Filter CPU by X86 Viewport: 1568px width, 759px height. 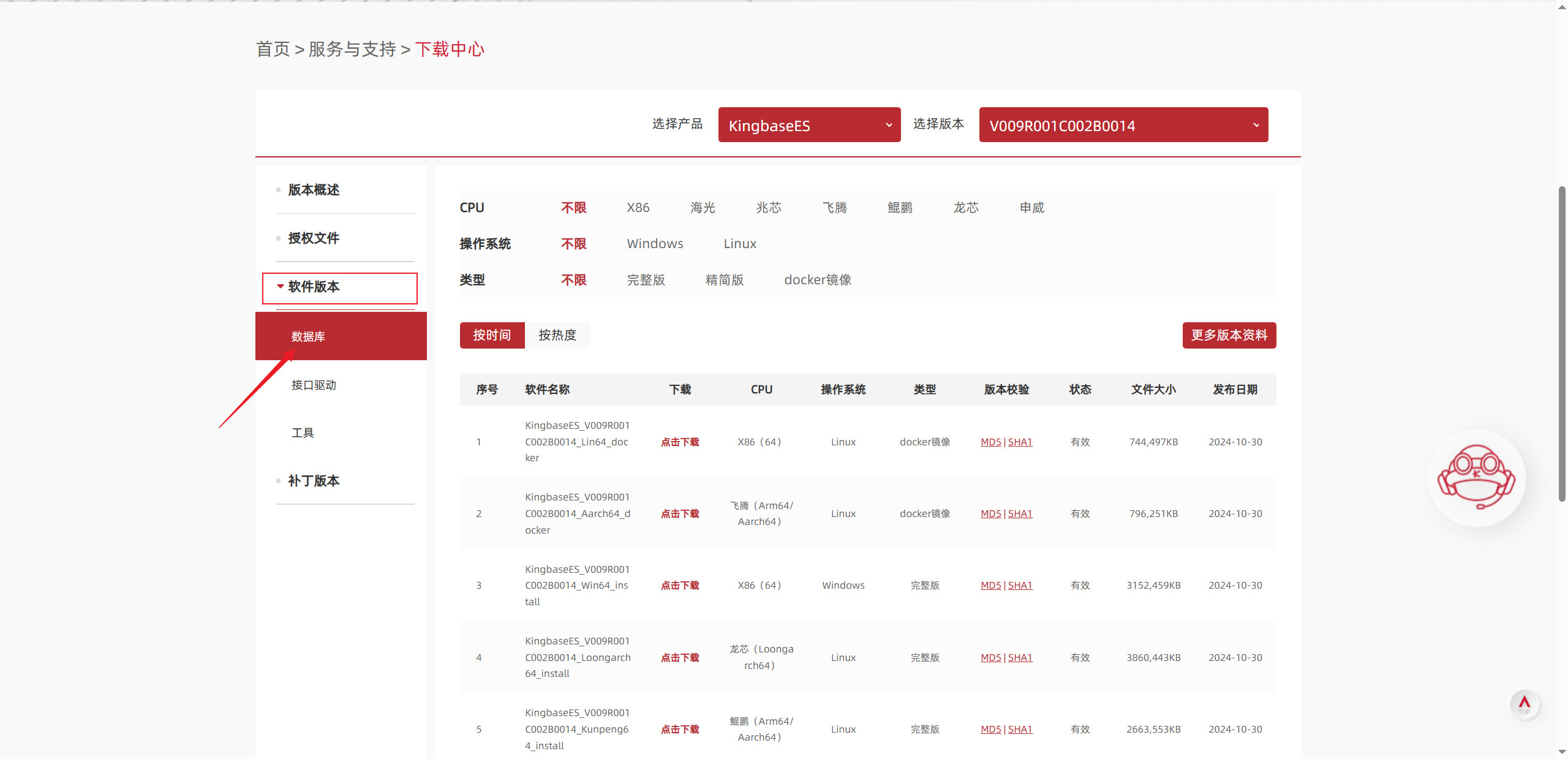(x=638, y=208)
